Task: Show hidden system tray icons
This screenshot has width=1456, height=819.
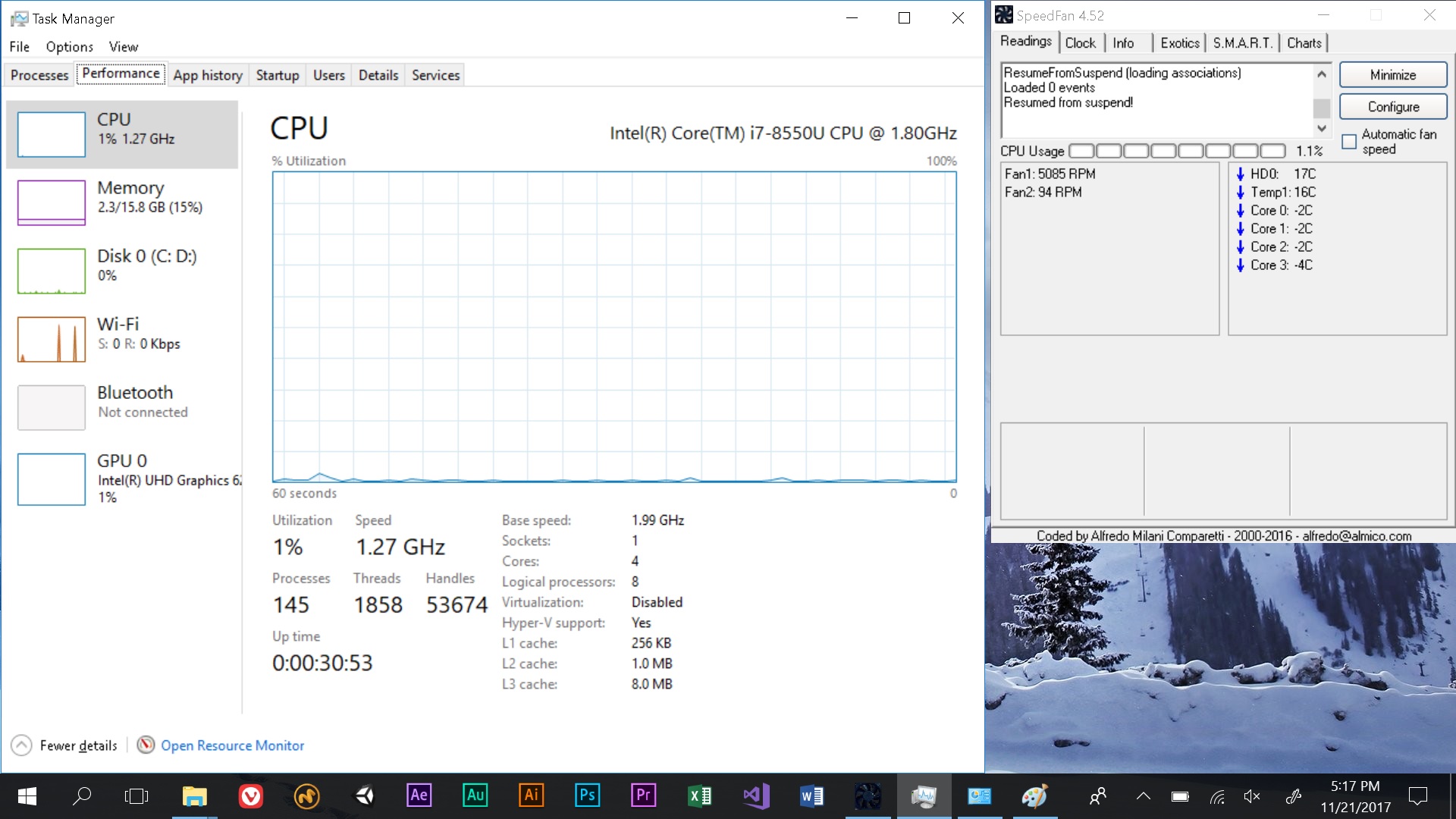Action: pyautogui.click(x=1143, y=796)
